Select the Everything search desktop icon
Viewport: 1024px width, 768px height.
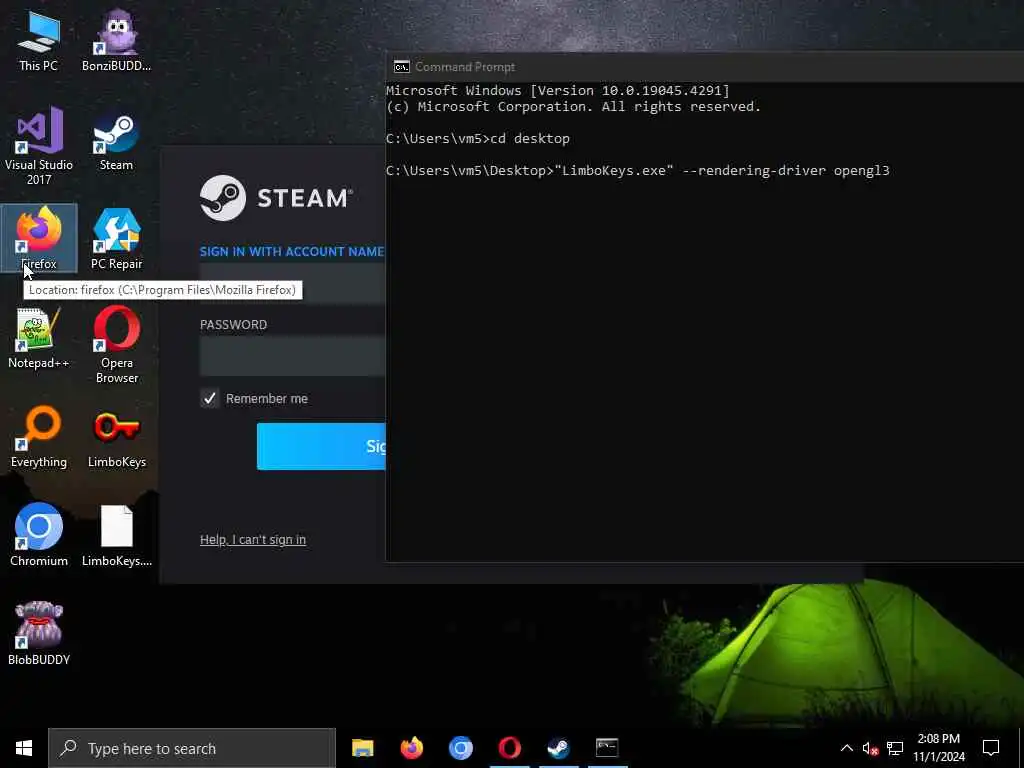tap(39, 437)
